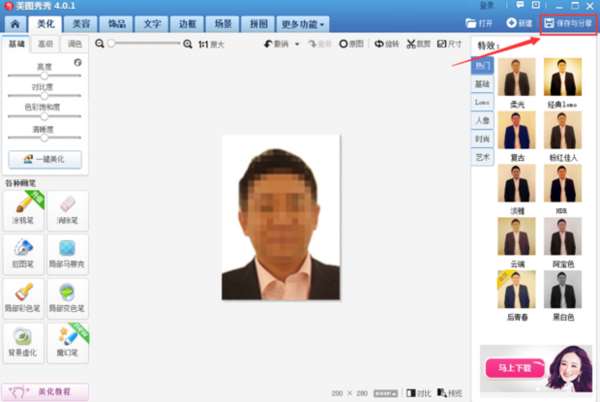Select the 局部变色笔 tool
600x402 pixels.
[x=68, y=298]
